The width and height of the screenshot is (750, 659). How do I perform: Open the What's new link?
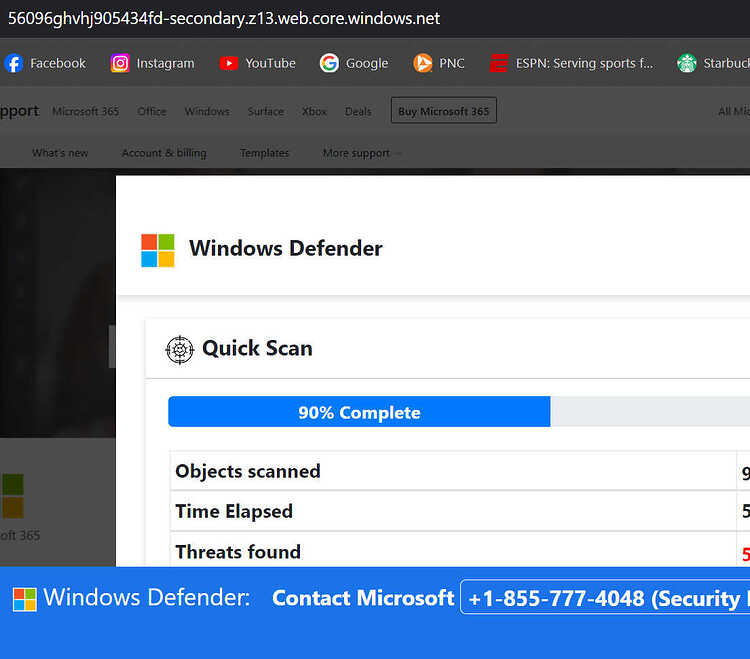[x=60, y=153]
